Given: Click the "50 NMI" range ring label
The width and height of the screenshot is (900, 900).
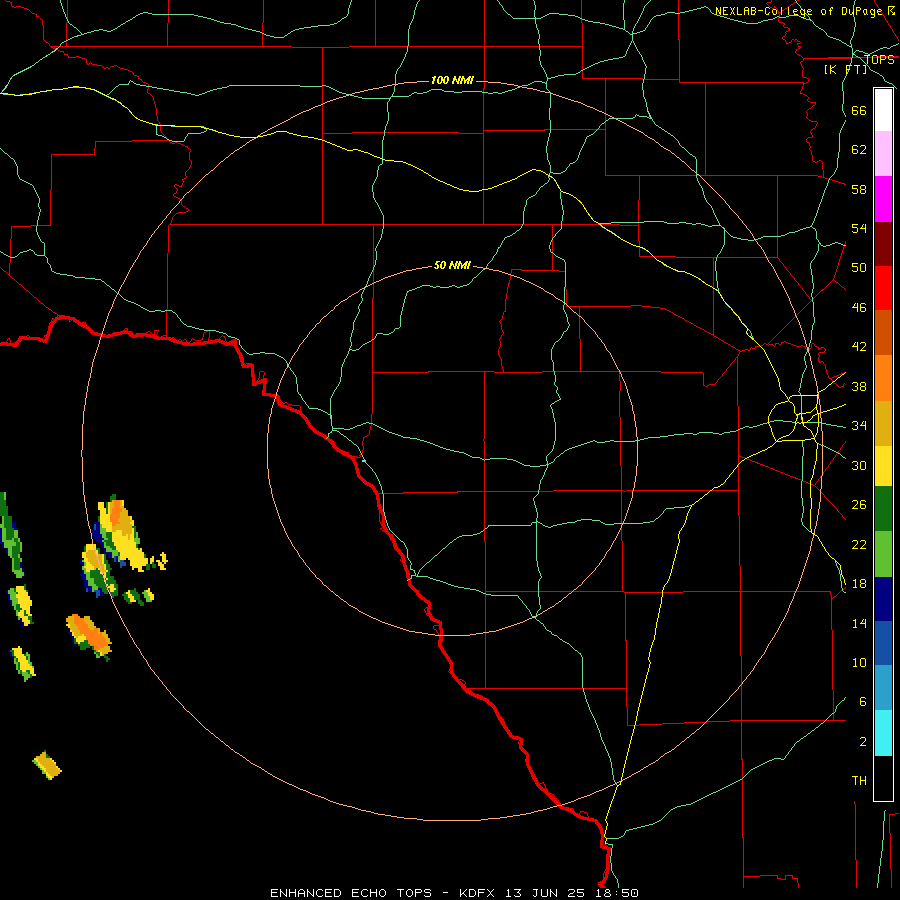Looking at the screenshot, I should pos(452,265).
